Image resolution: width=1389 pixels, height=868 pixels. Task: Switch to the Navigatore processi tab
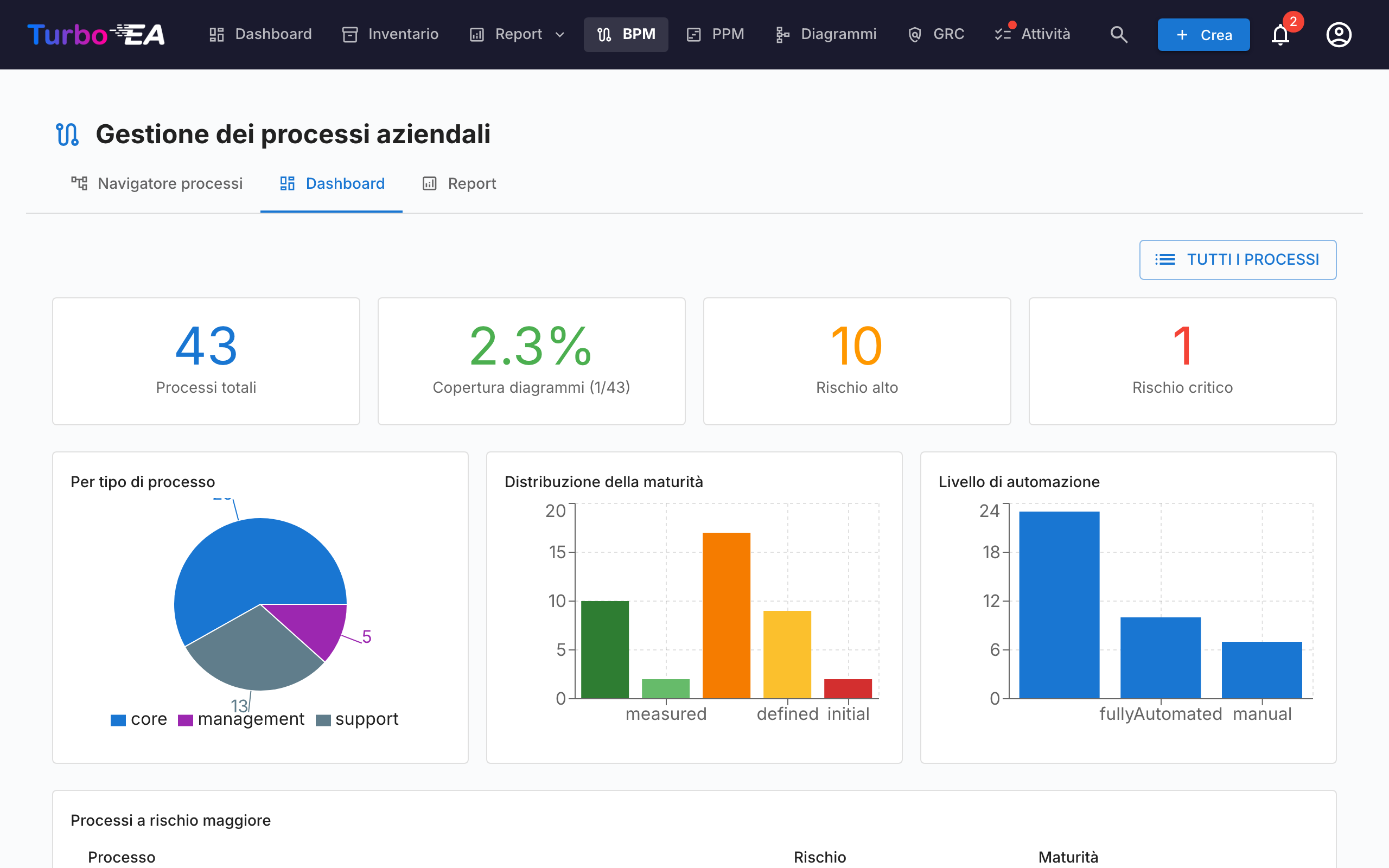click(x=157, y=183)
